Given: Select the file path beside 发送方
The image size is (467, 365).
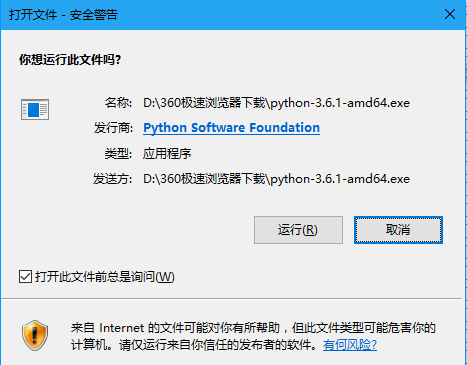Looking at the screenshot, I should tap(276, 179).
